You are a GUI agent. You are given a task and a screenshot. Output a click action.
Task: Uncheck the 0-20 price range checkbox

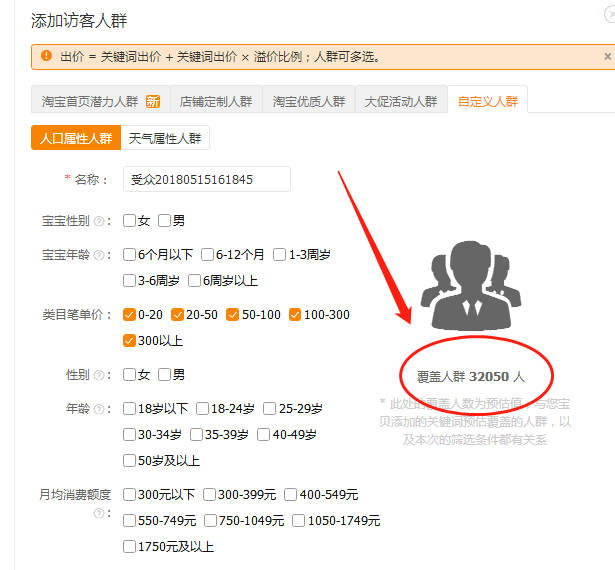point(129,315)
